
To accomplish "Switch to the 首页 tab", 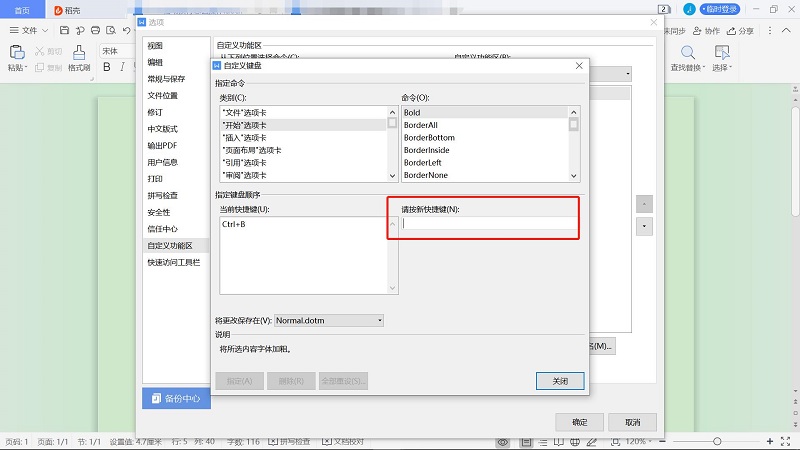I will tap(22, 9).
